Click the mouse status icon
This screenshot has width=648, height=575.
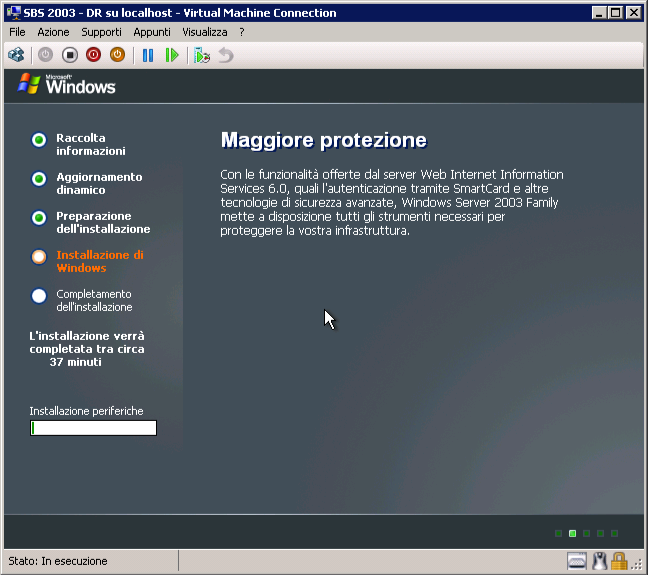click(x=600, y=561)
